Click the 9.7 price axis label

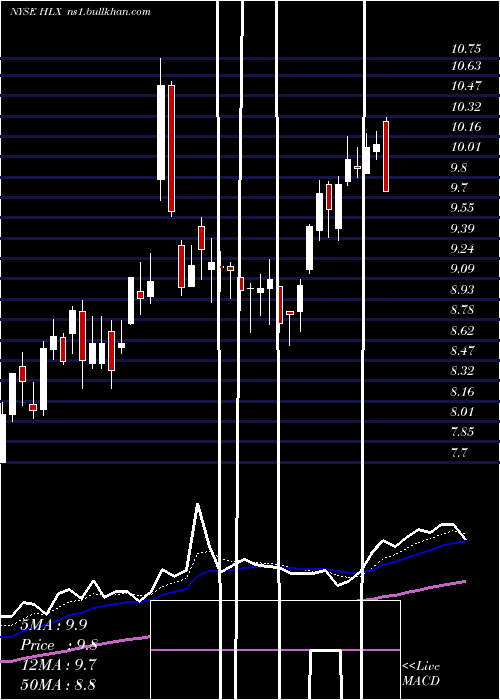pos(459,188)
